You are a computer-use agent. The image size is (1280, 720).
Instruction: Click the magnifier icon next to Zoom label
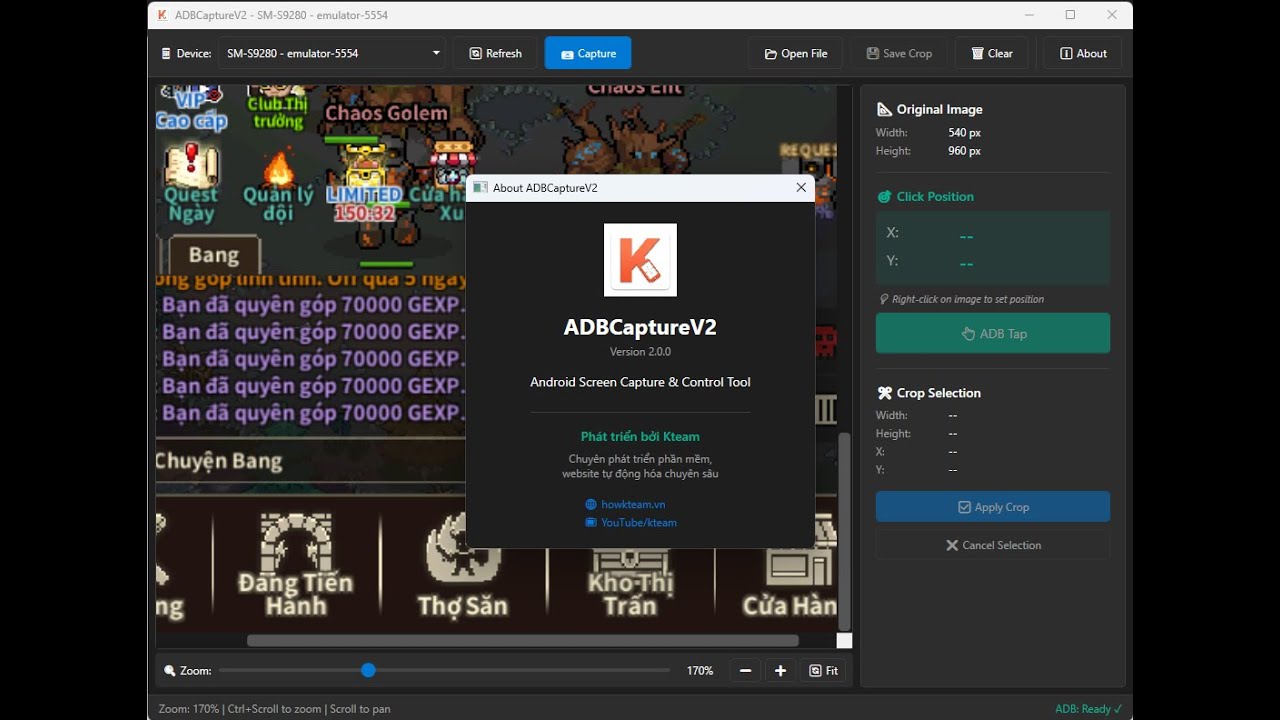point(170,671)
